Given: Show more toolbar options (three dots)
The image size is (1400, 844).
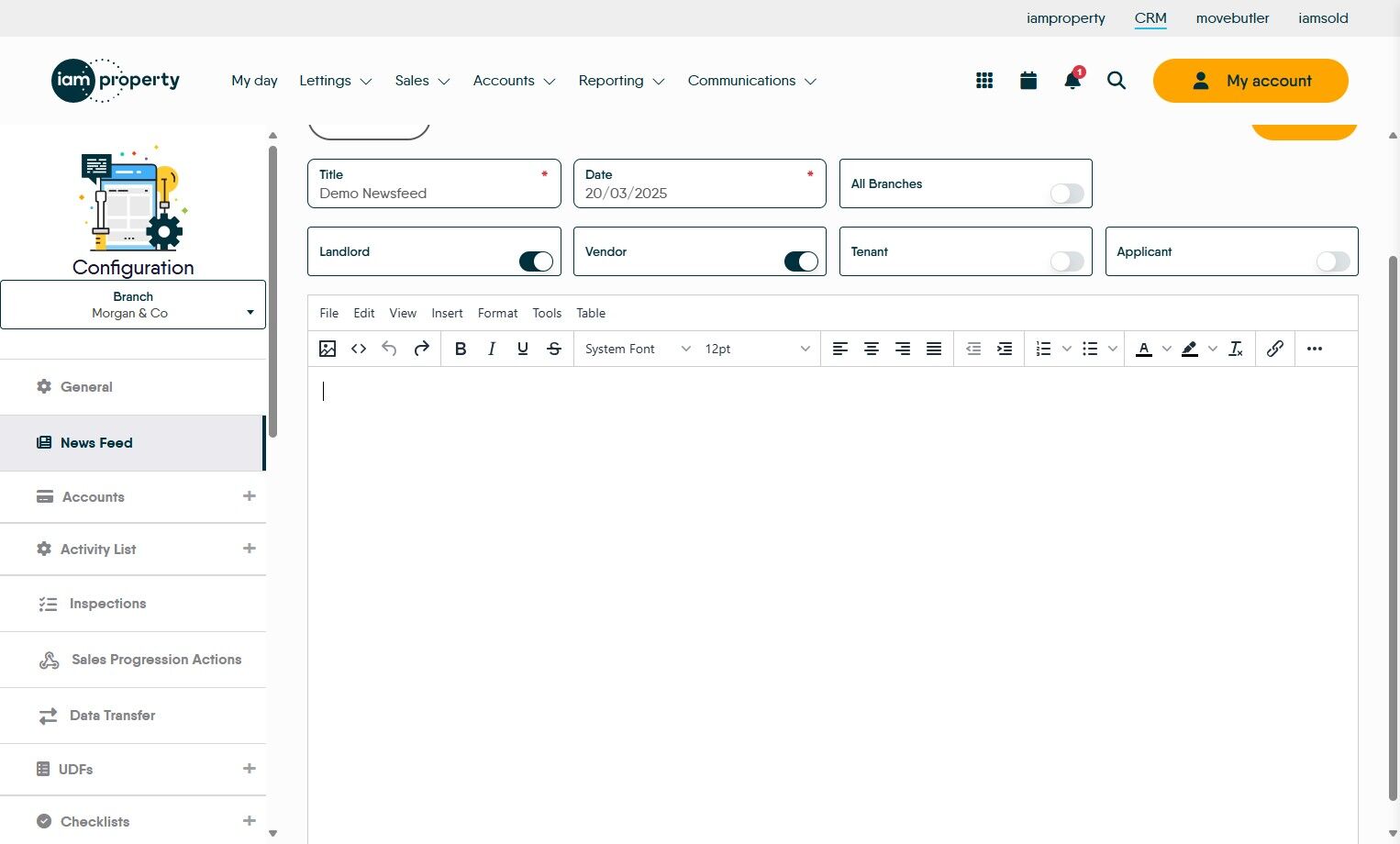Looking at the screenshot, I should tap(1315, 349).
